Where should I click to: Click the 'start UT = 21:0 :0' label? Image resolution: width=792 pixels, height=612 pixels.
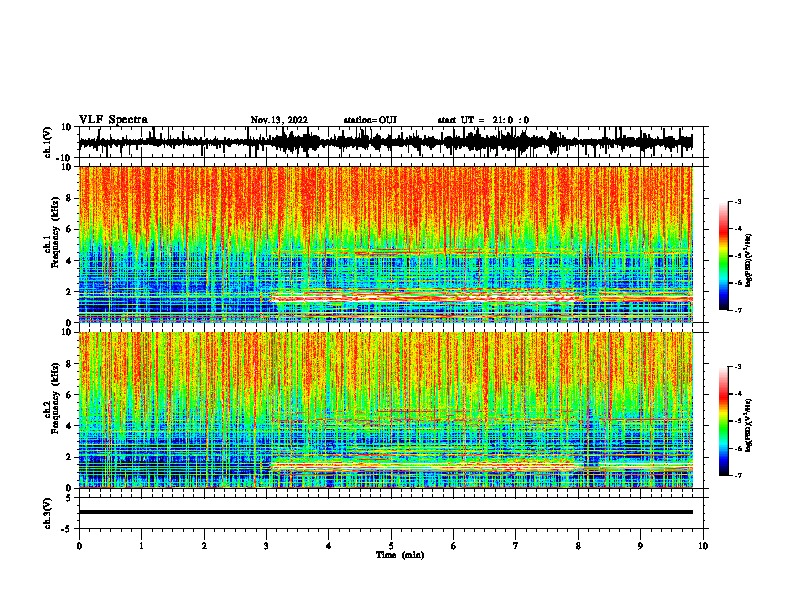pyautogui.click(x=483, y=120)
